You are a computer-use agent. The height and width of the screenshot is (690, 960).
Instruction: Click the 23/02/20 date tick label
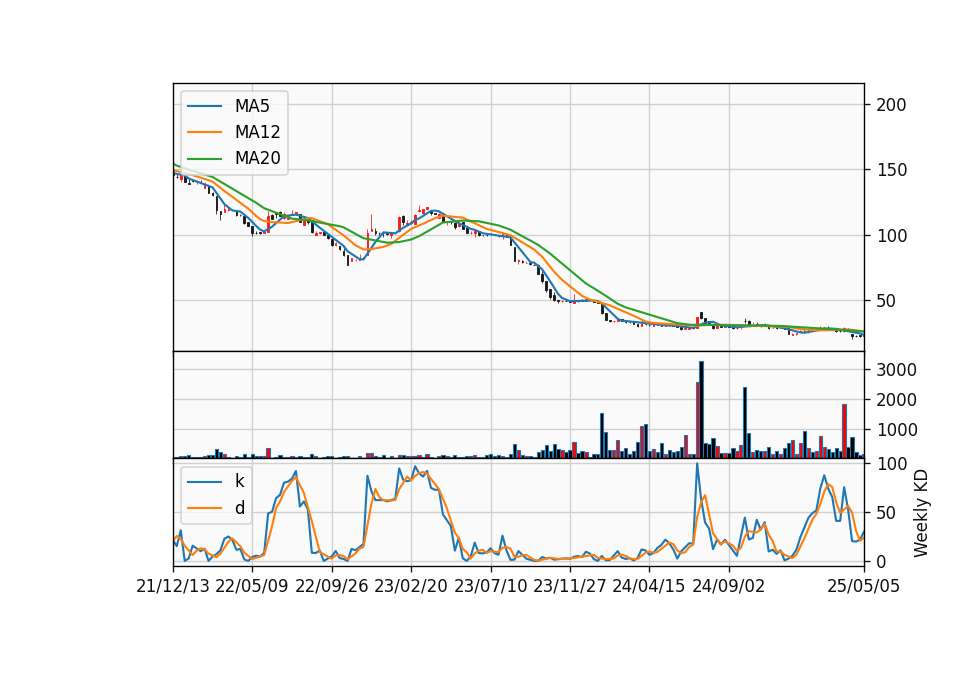(x=411, y=587)
